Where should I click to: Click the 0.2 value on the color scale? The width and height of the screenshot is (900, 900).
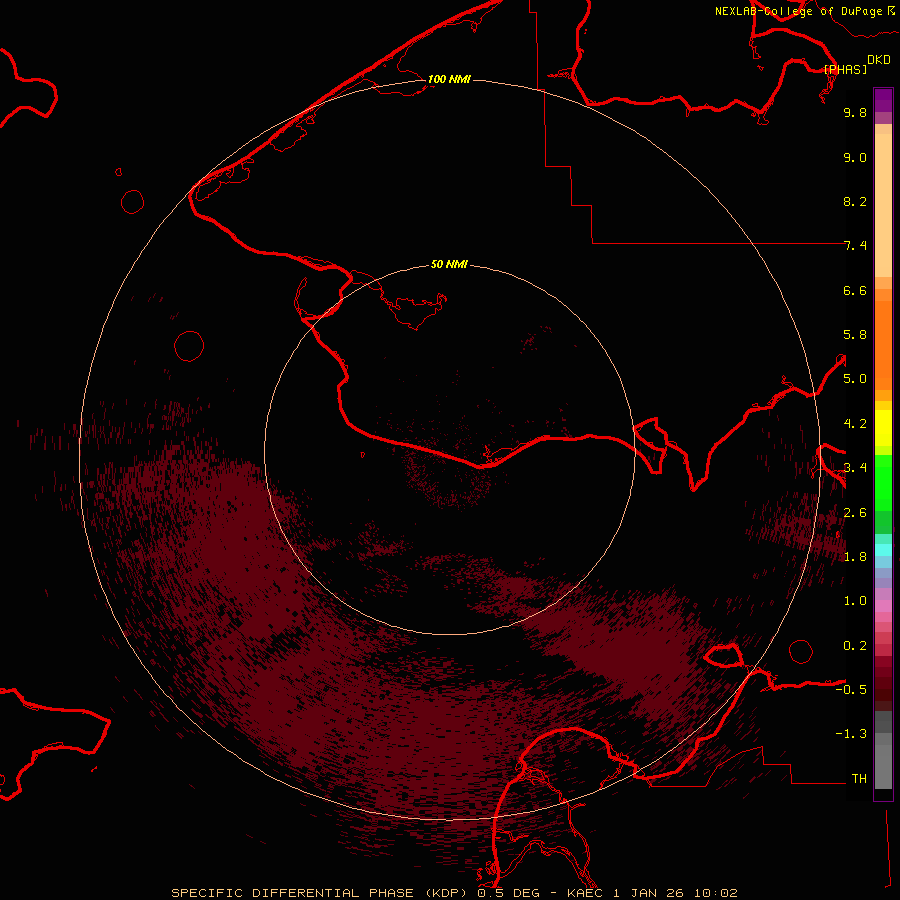point(855,646)
